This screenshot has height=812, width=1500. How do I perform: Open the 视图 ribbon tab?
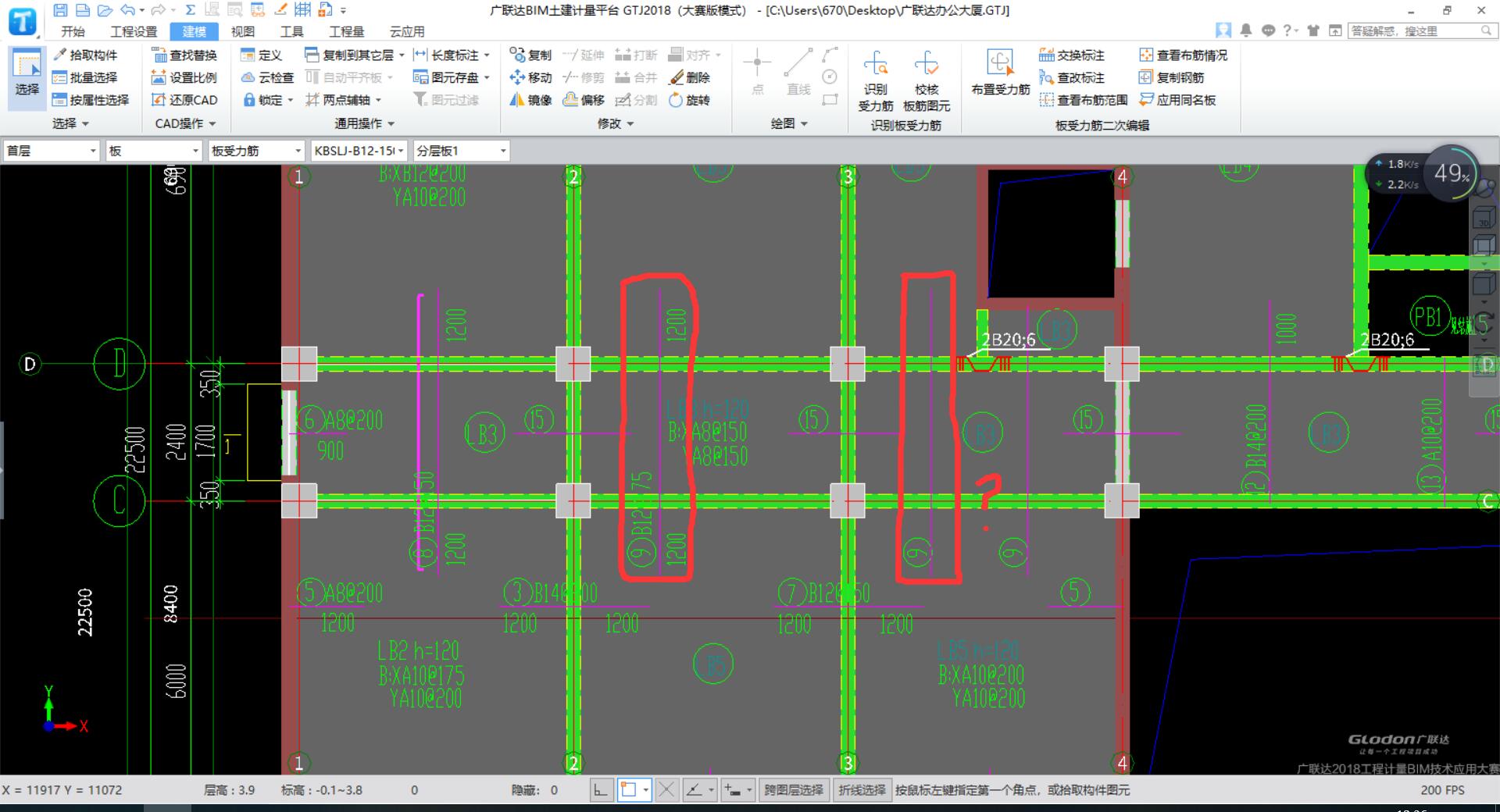tap(243, 31)
